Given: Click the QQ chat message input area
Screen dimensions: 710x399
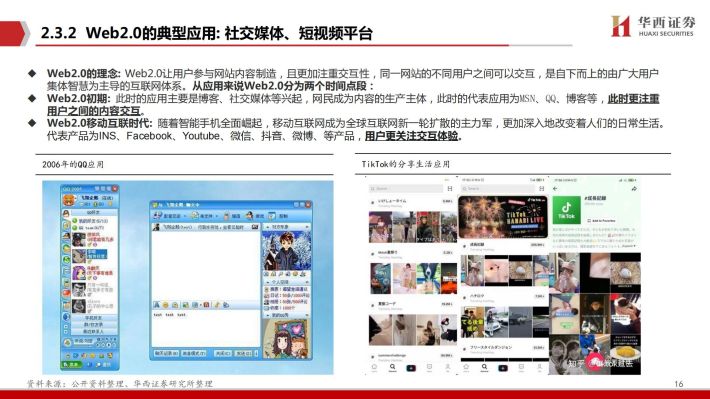Looking at the screenshot, I should [205, 328].
